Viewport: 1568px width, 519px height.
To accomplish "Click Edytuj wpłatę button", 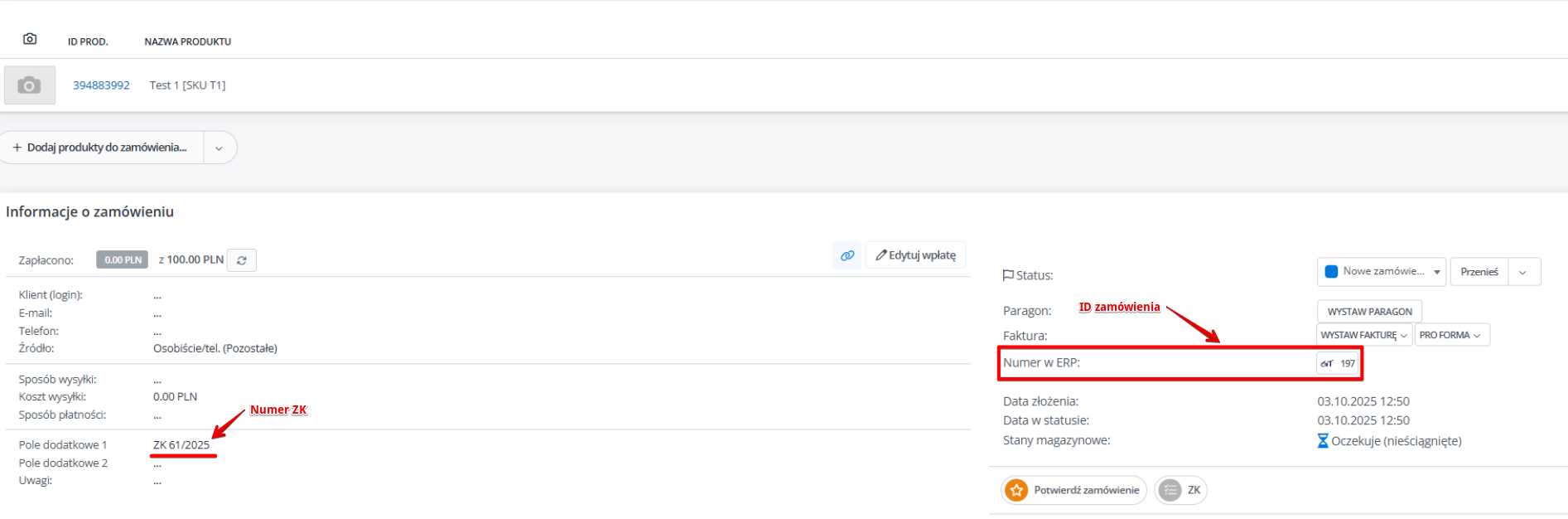I will coord(916,255).
